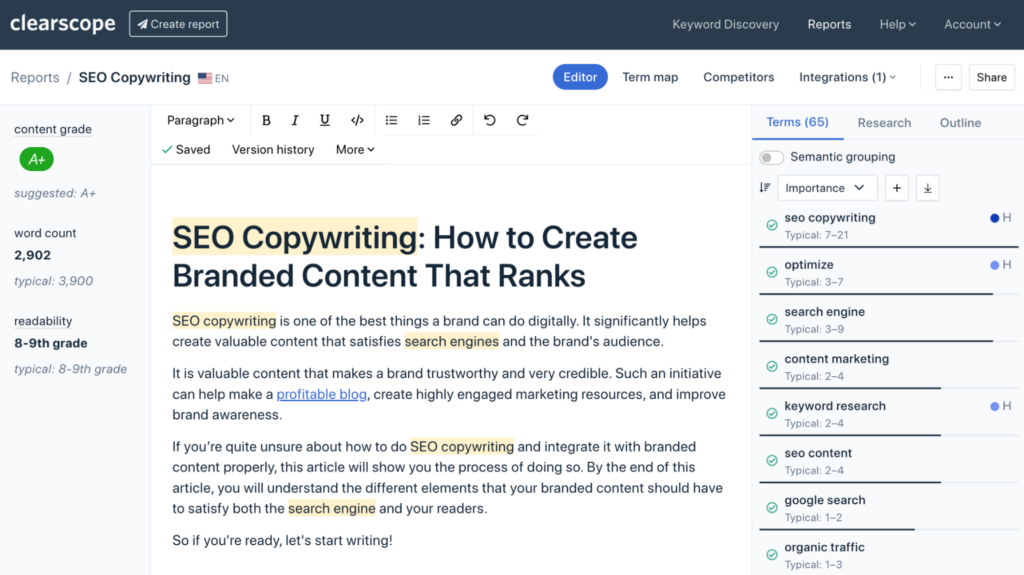Toggle the check circle for seo copywriting
Image resolution: width=1024 pixels, height=575 pixels.
(x=772, y=225)
